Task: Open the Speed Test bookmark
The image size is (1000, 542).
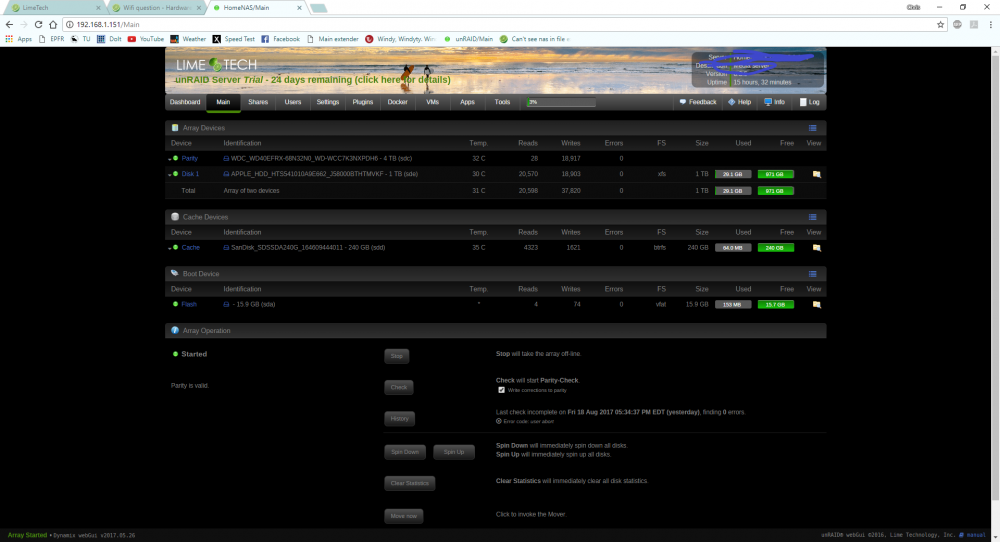Action: (233, 39)
